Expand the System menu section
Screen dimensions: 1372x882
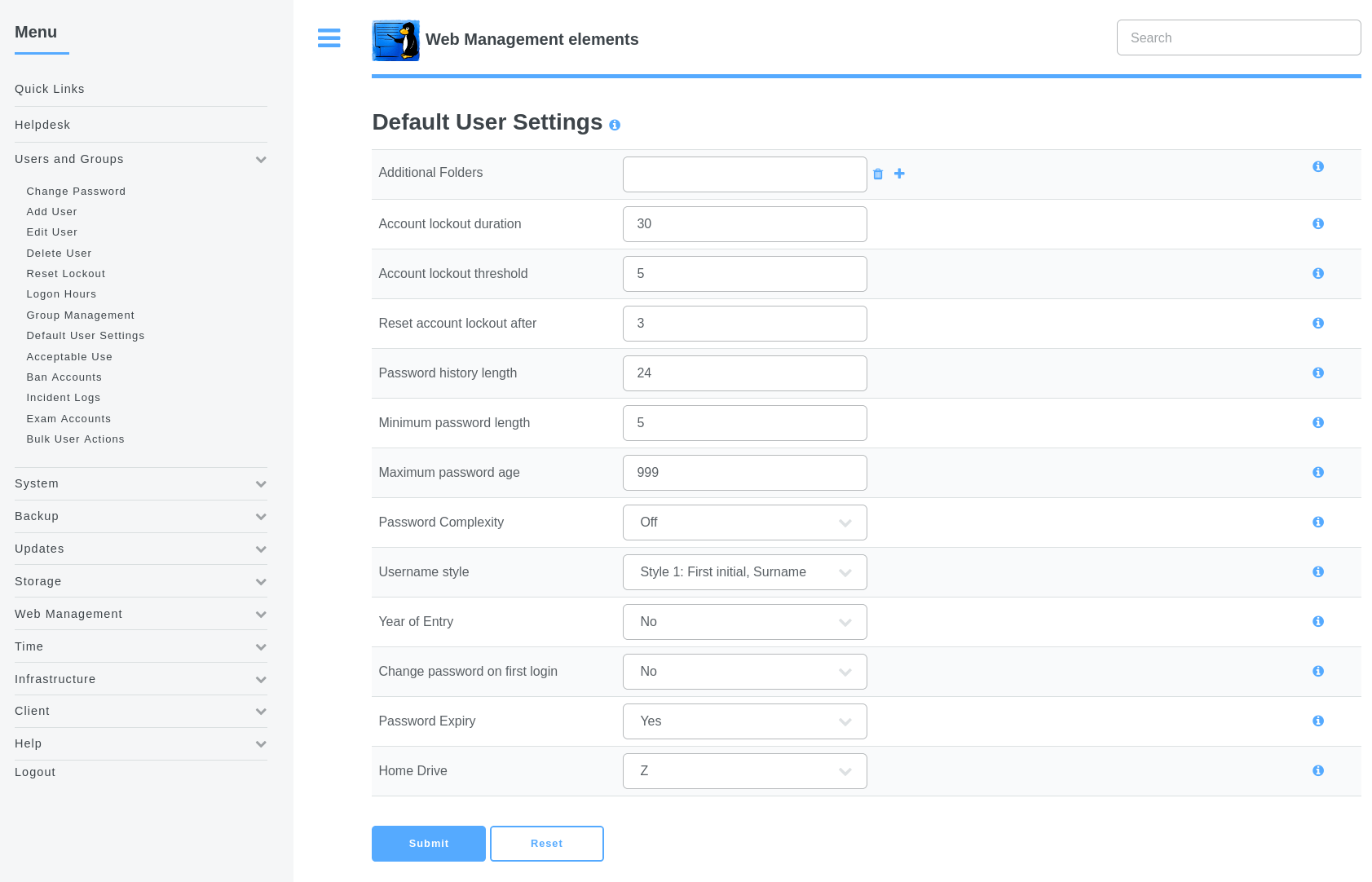coord(140,484)
